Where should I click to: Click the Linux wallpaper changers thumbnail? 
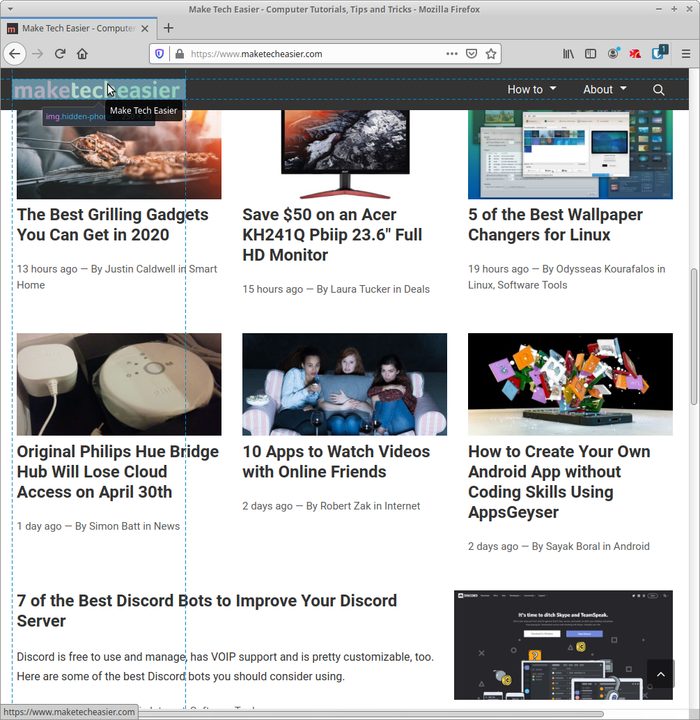click(x=570, y=154)
